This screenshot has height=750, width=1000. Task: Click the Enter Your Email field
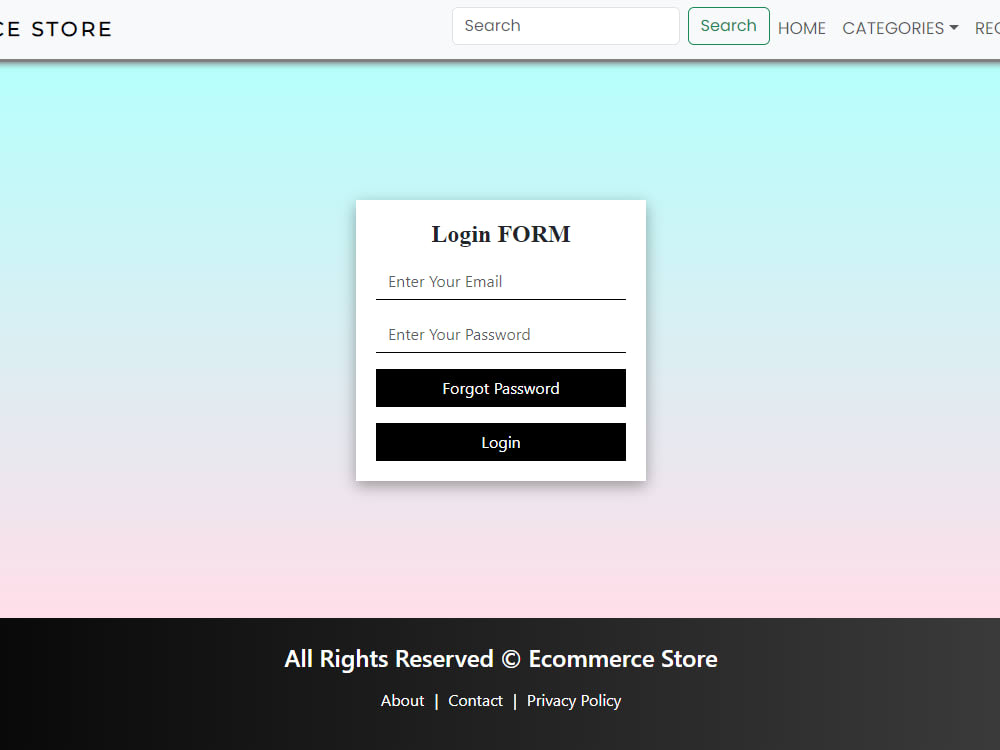pos(500,282)
